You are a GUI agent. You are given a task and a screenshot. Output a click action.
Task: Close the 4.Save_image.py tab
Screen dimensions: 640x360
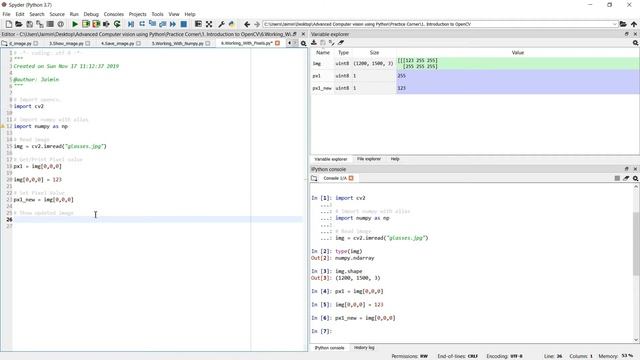(138, 43)
